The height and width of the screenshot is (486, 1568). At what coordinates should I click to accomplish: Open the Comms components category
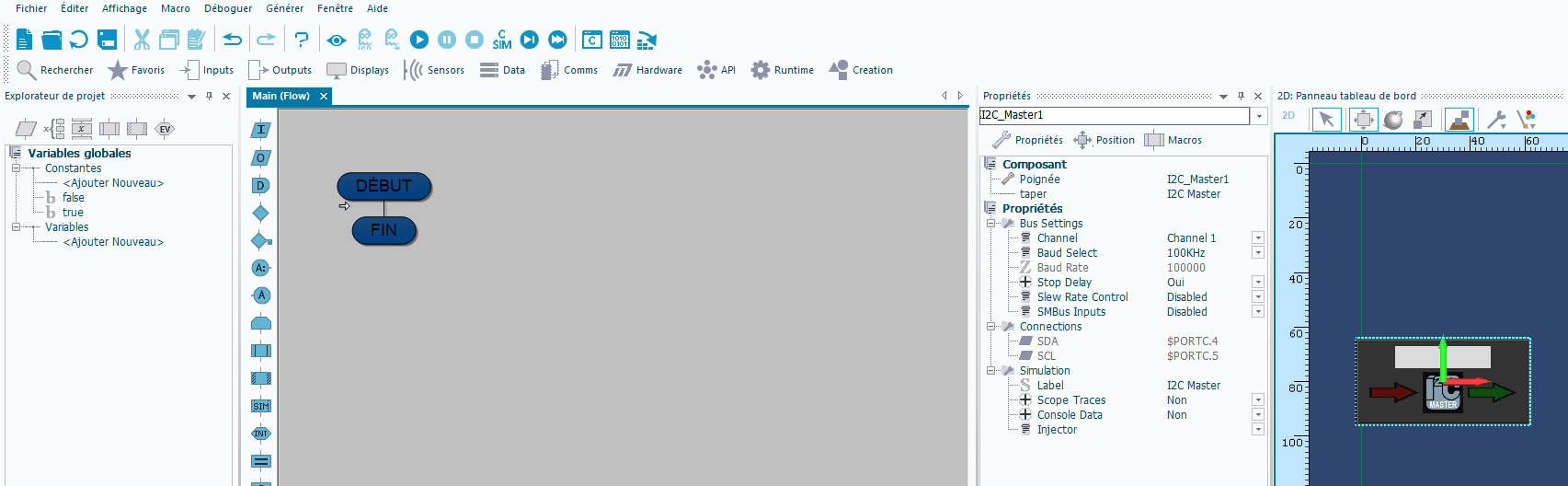tap(569, 70)
